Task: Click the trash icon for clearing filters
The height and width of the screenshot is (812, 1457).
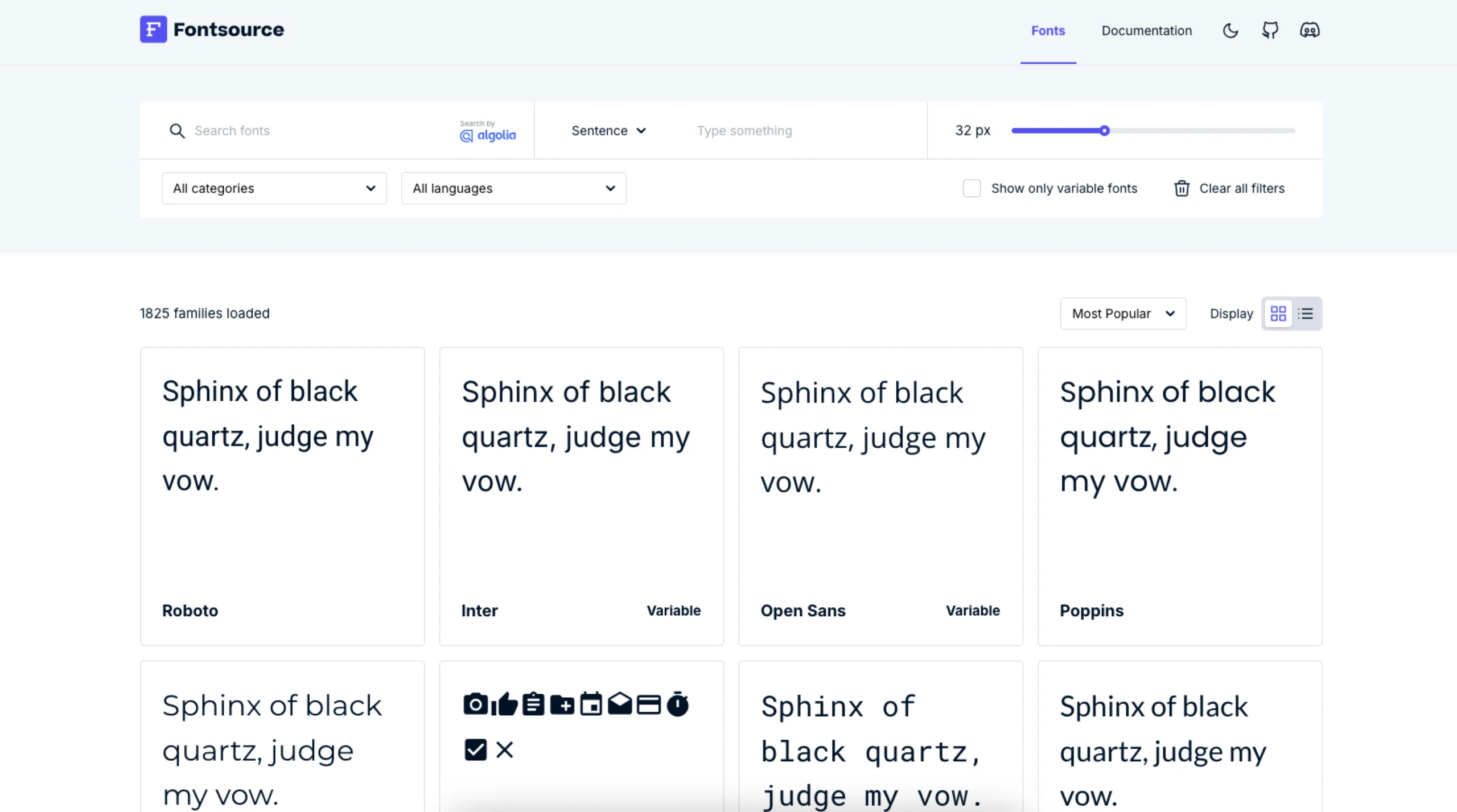Action: pos(1182,188)
